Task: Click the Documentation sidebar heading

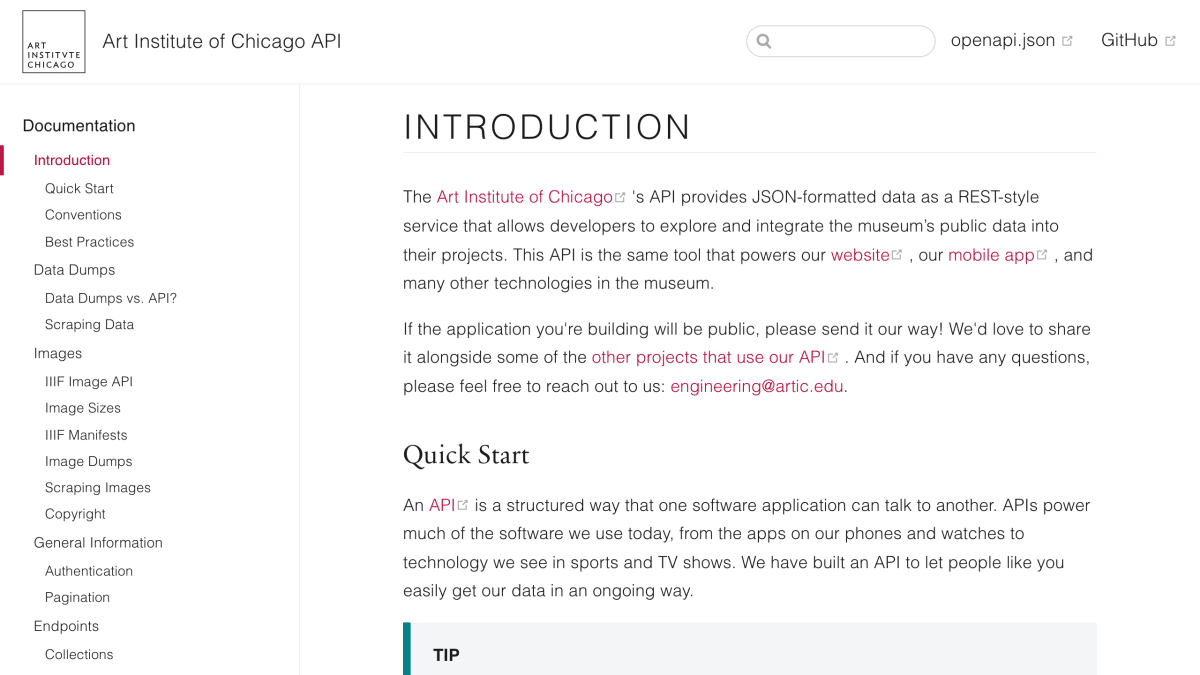Action: [79, 126]
